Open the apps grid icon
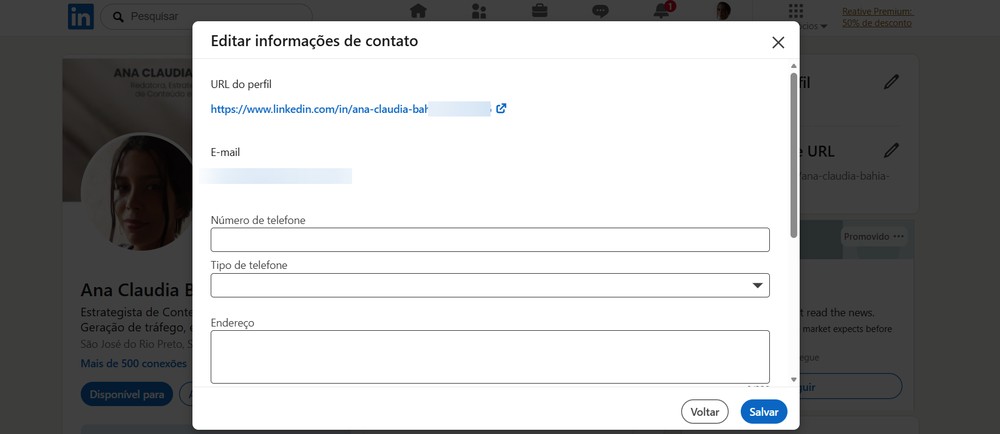 (x=795, y=11)
